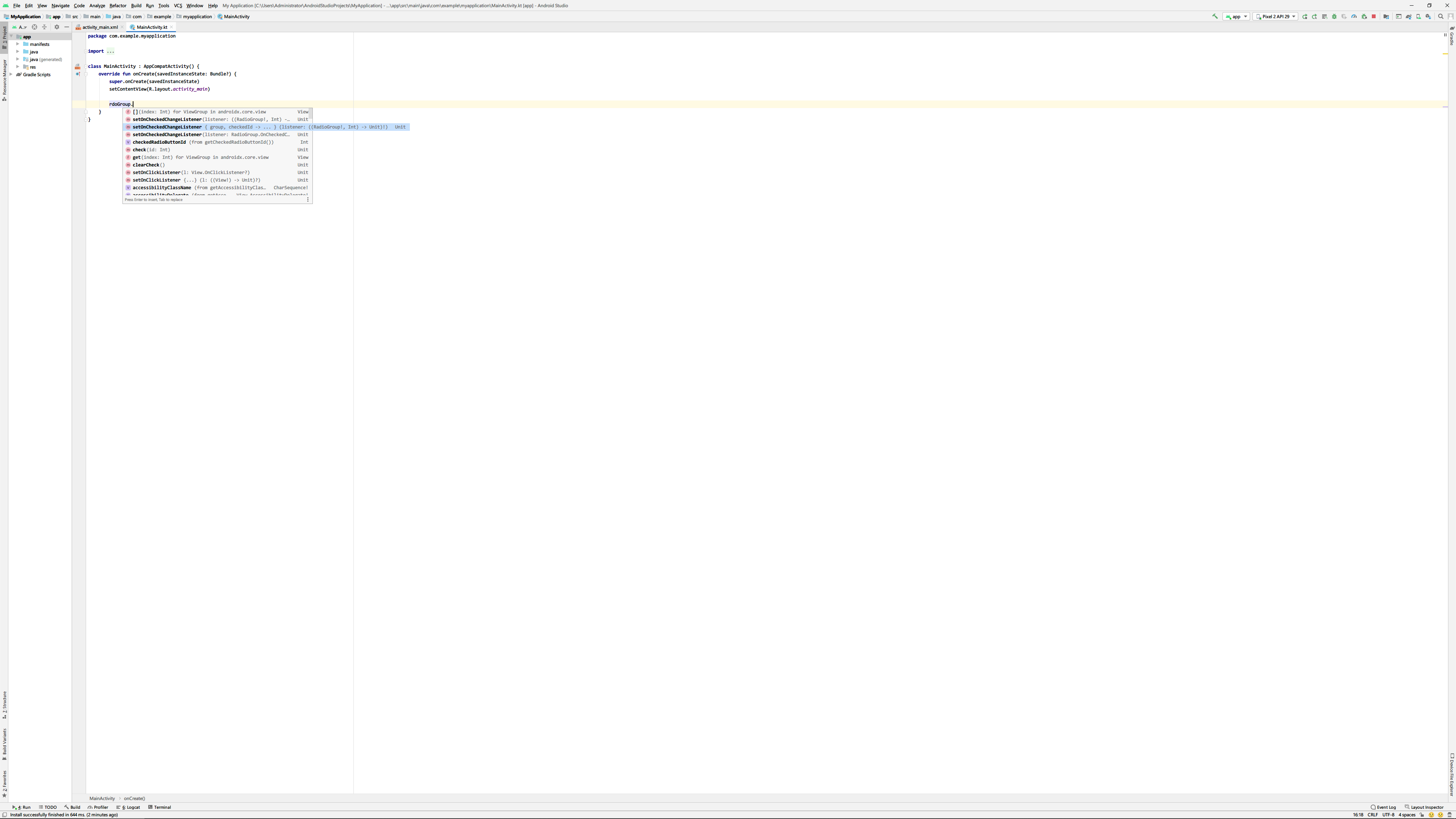Switch to the activity_main.xml tab
1456x819 pixels.
pyautogui.click(x=99, y=27)
